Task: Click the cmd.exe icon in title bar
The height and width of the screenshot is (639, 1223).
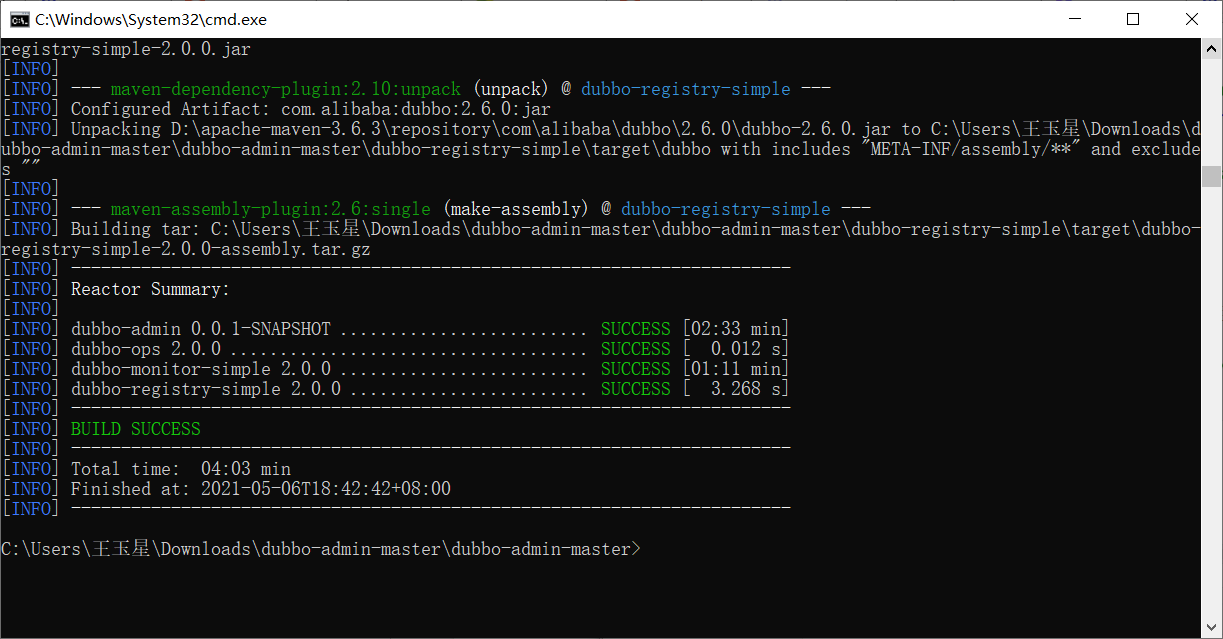Action: click(x=19, y=19)
